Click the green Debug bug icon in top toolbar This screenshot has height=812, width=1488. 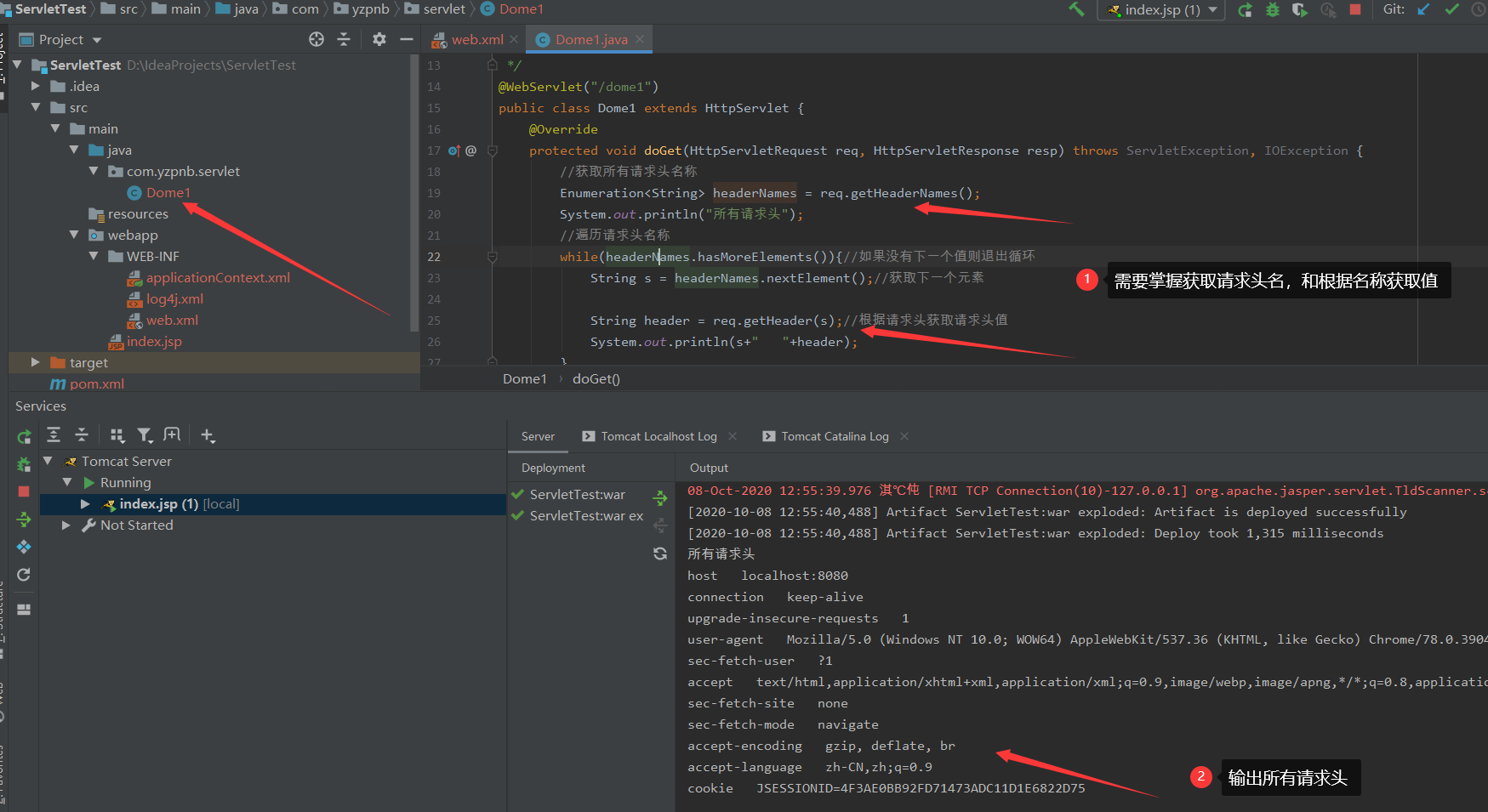coord(1273,10)
